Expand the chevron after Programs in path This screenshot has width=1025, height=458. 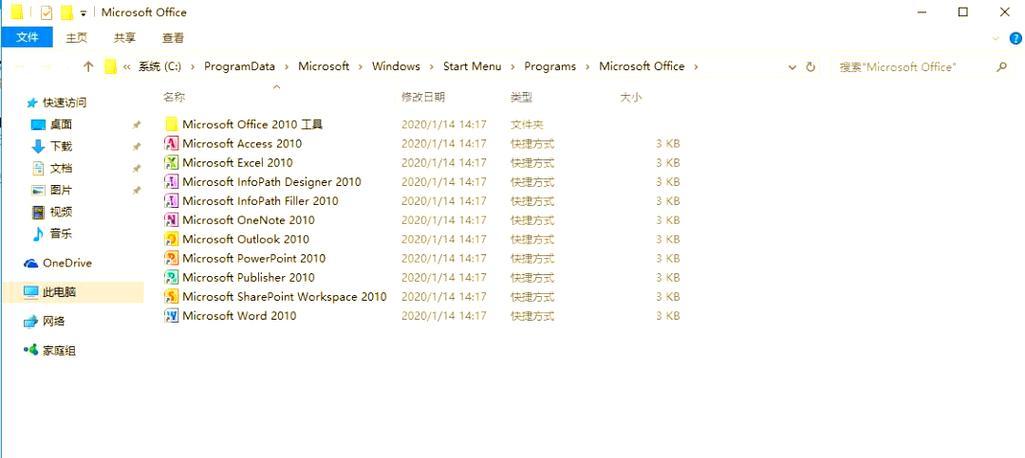coord(588,67)
